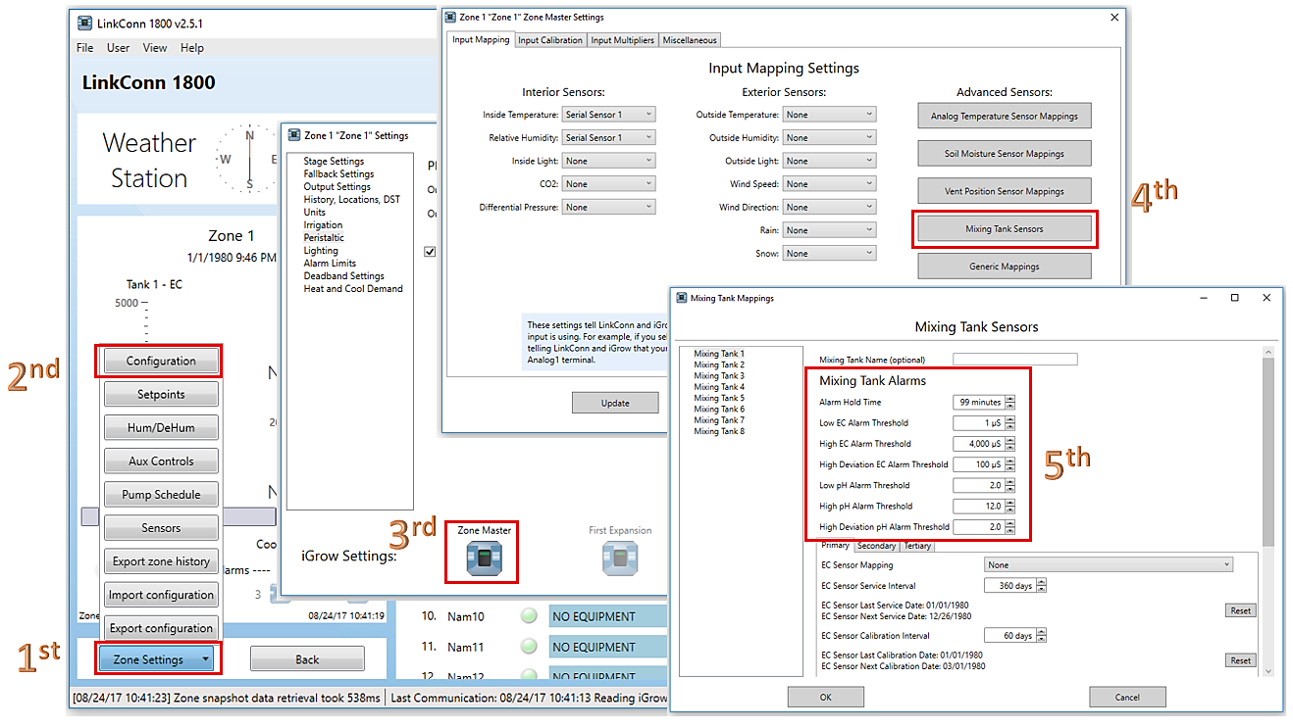Screen dimensions: 1293x723
Task: Switch to the Miscellaneous tab
Action: (689, 40)
